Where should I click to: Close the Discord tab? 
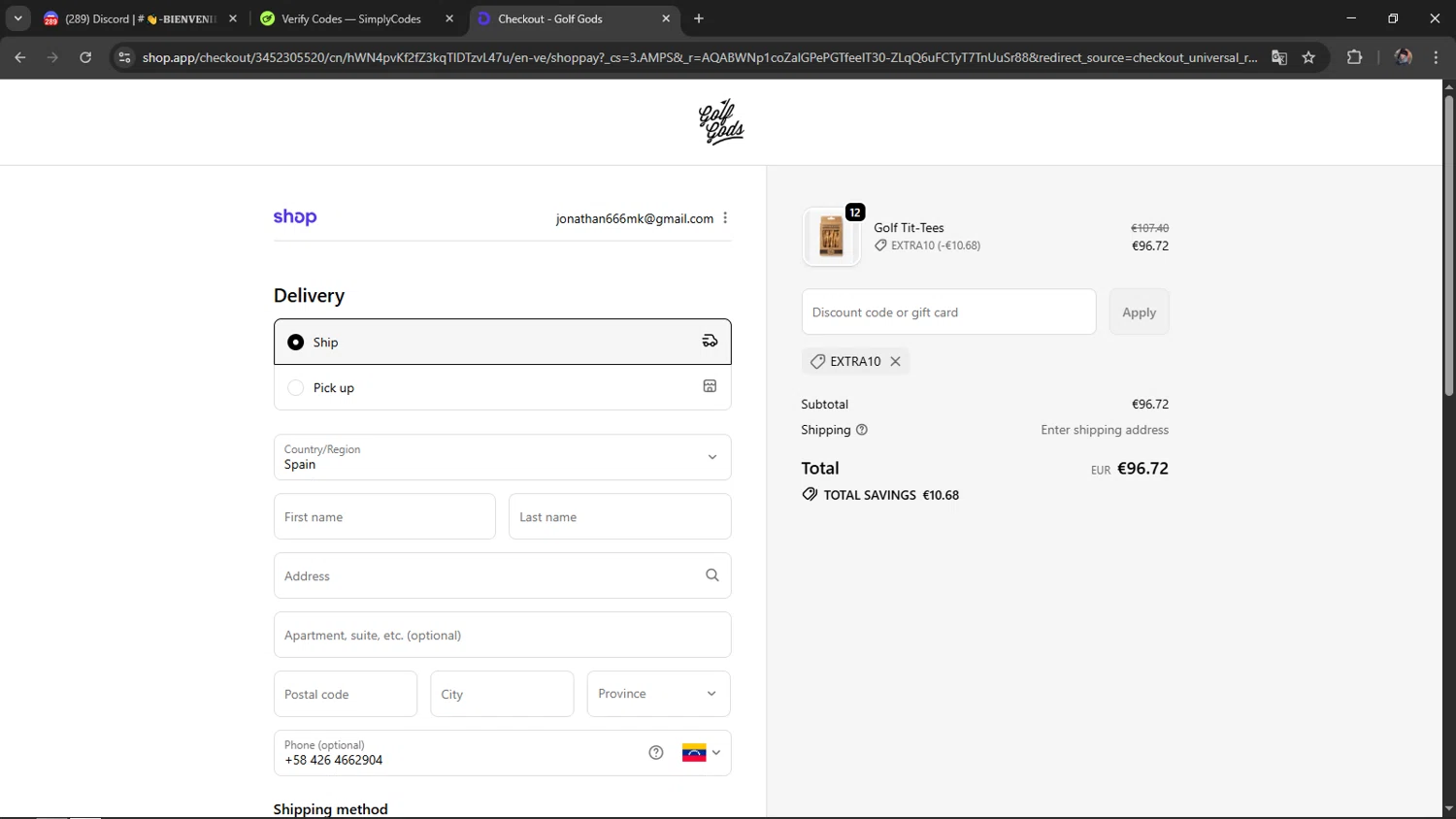tap(233, 18)
